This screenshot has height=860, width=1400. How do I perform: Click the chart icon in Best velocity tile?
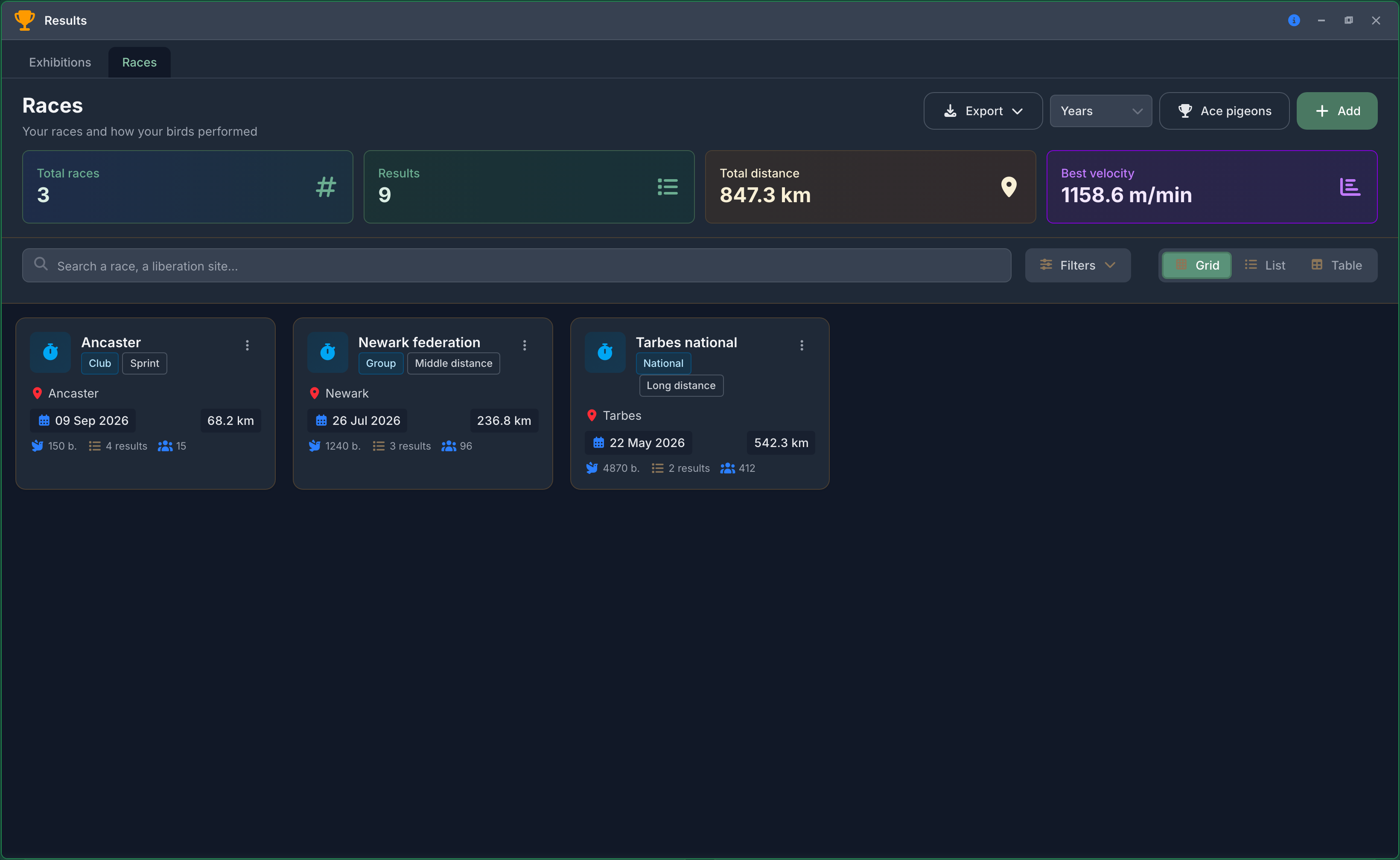point(1350,186)
